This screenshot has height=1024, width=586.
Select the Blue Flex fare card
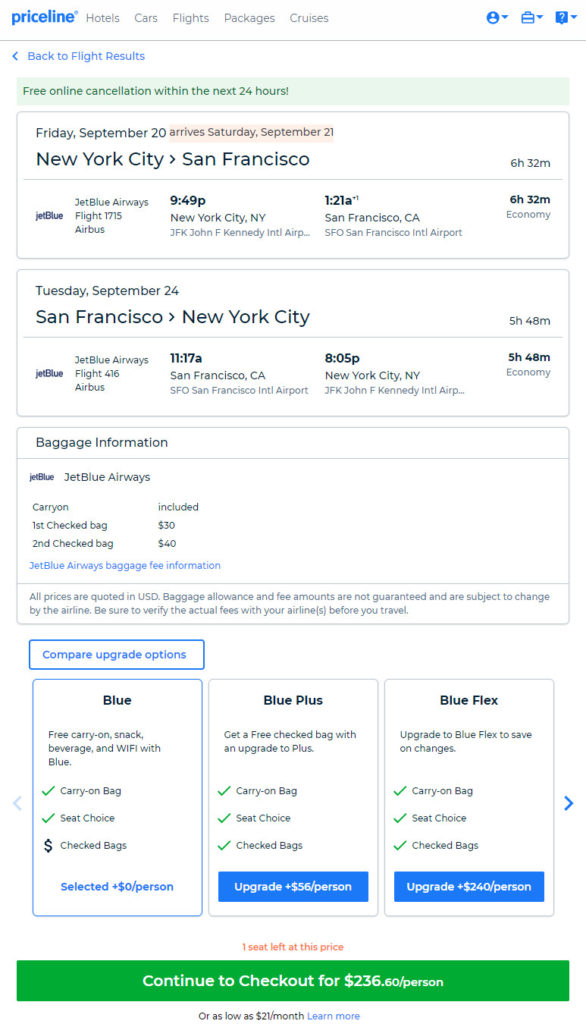(x=468, y=797)
